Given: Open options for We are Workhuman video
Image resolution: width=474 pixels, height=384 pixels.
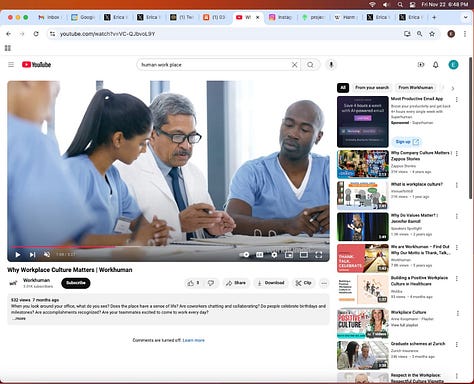Looking at the screenshot, I should point(457,247).
